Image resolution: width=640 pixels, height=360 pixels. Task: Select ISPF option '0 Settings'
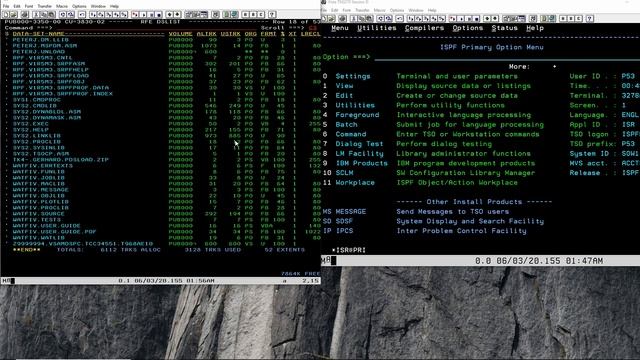point(347,76)
